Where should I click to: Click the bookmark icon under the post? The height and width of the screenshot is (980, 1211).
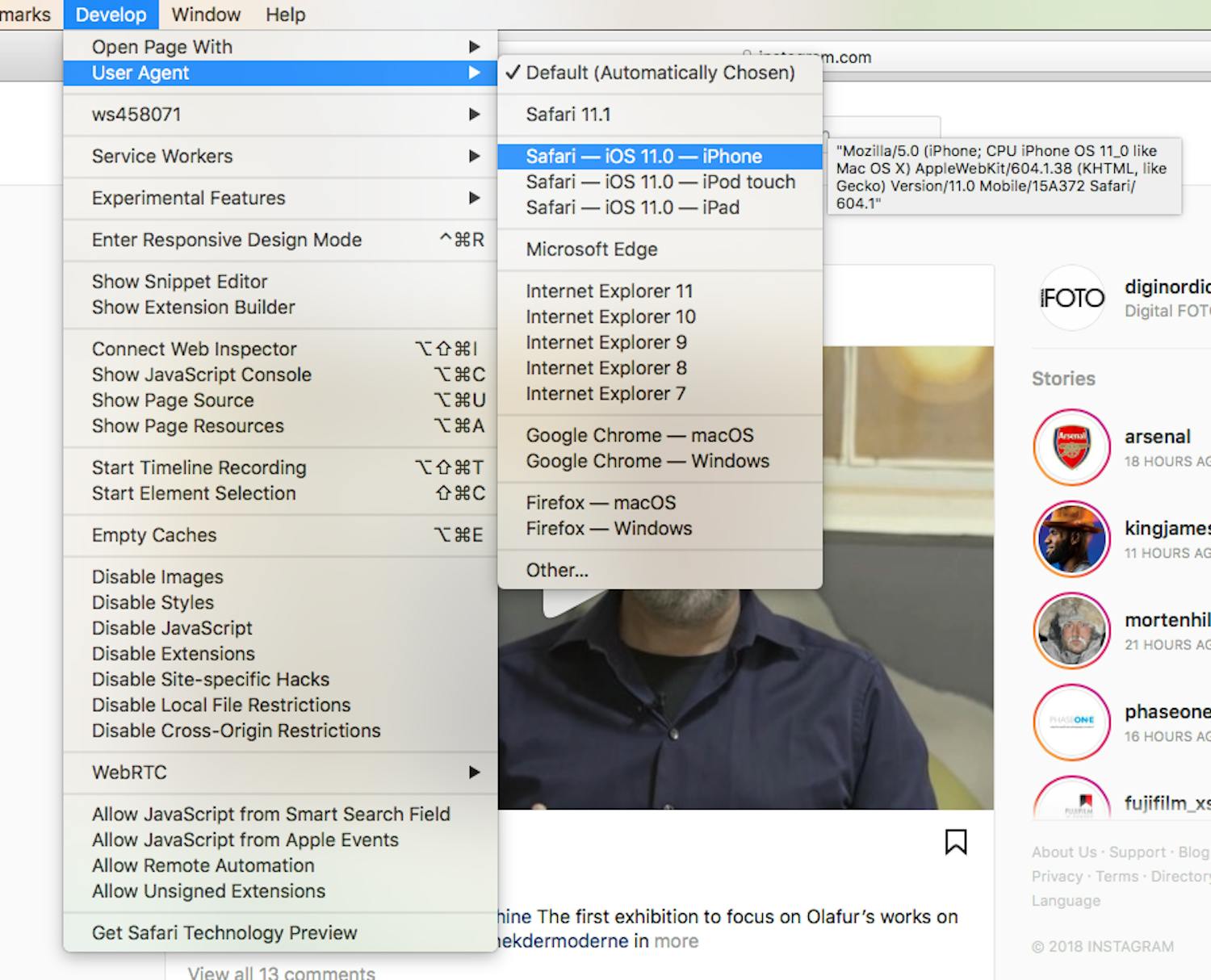[x=955, y=841]
